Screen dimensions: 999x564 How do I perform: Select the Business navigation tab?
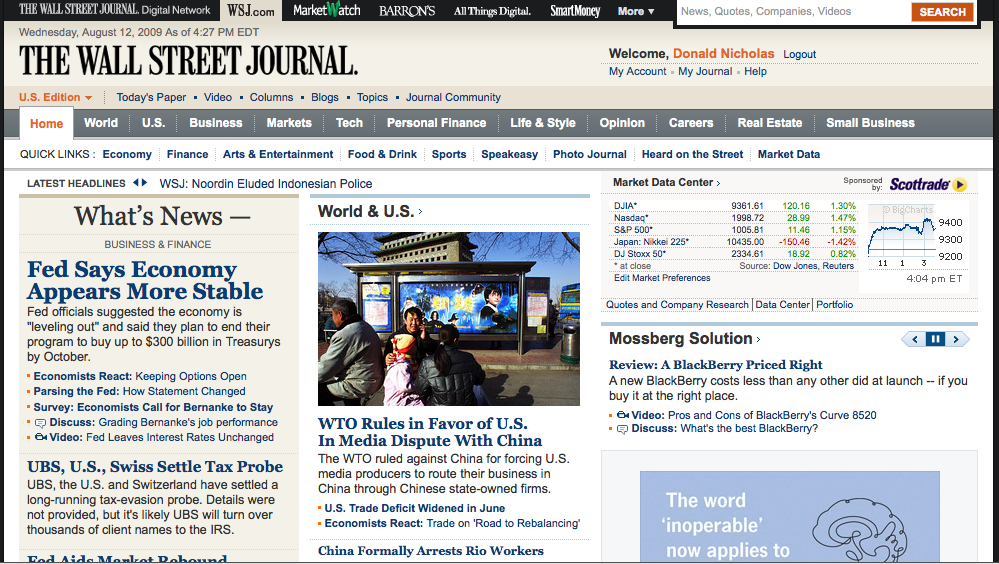tap(215, 123)
